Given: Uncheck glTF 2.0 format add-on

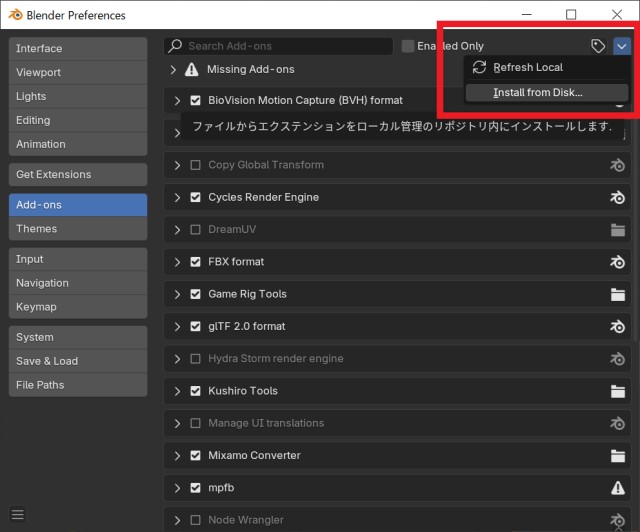Looking at the screenshot, I should click(196, 326).
